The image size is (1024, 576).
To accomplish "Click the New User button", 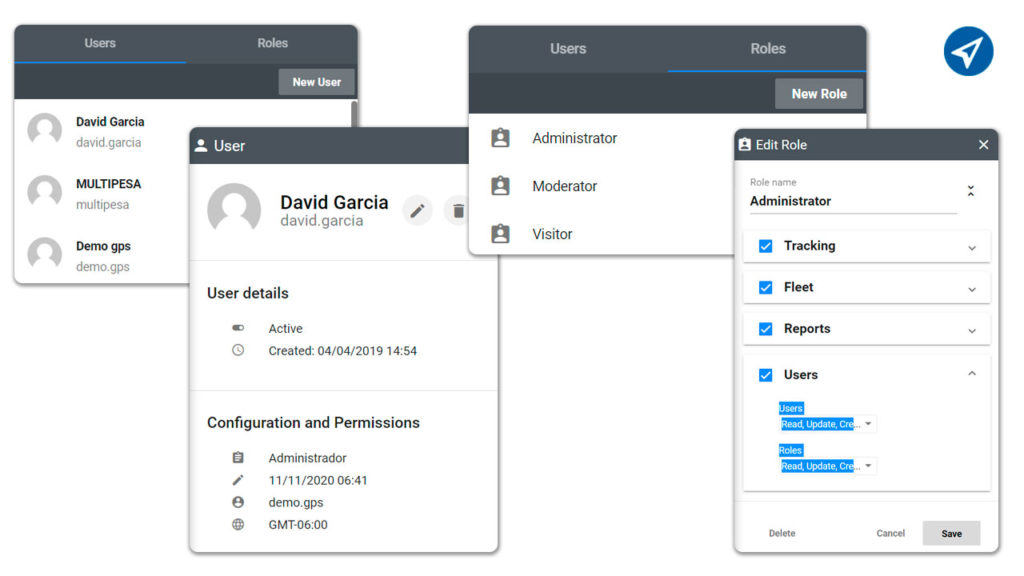I will 317,82.
